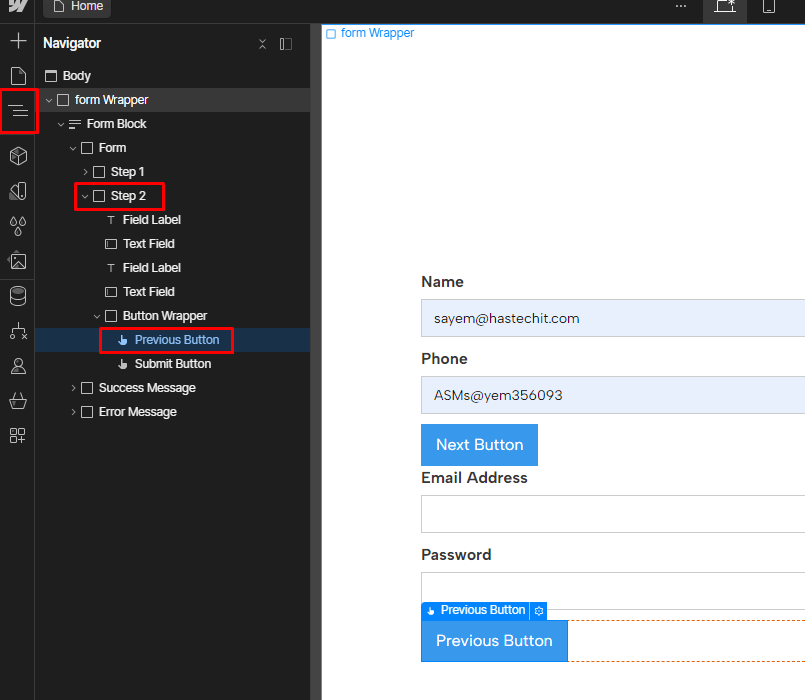Open the Home page tab
The height and width of the screenshot is (700, 805).
point(78,7)
